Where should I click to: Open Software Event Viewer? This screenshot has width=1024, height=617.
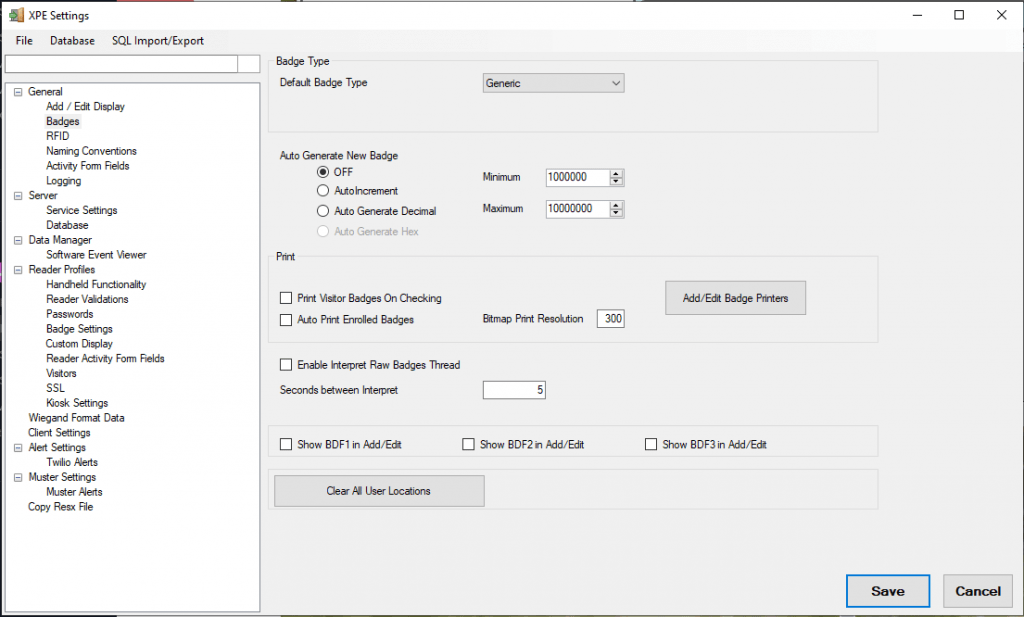(96, 255)
